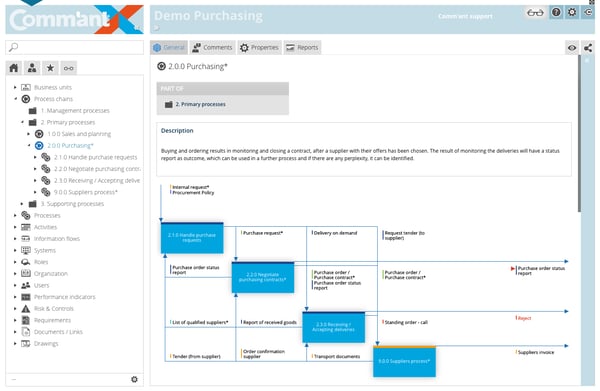
Task: Focus the sidebar search field
Action: tap(75, 47)
